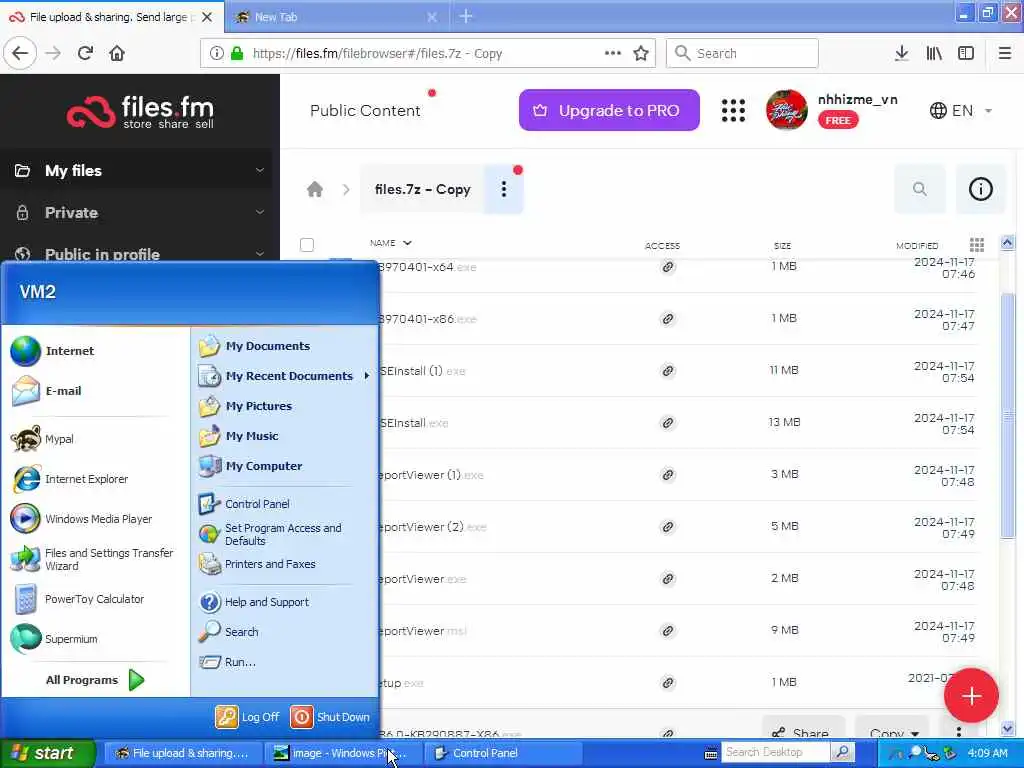
Task: Click the scroll-up arrow of the file list
Action: [x=1007, y=243]
